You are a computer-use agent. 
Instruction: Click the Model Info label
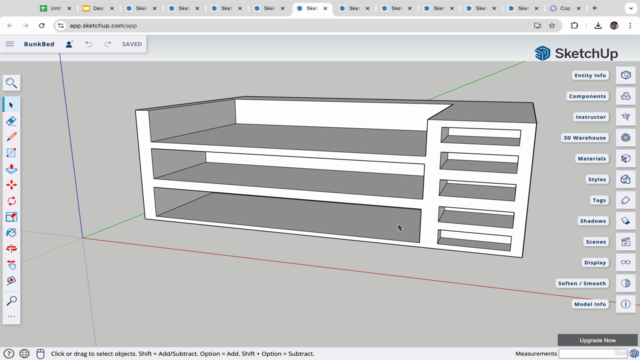(590, 304)
